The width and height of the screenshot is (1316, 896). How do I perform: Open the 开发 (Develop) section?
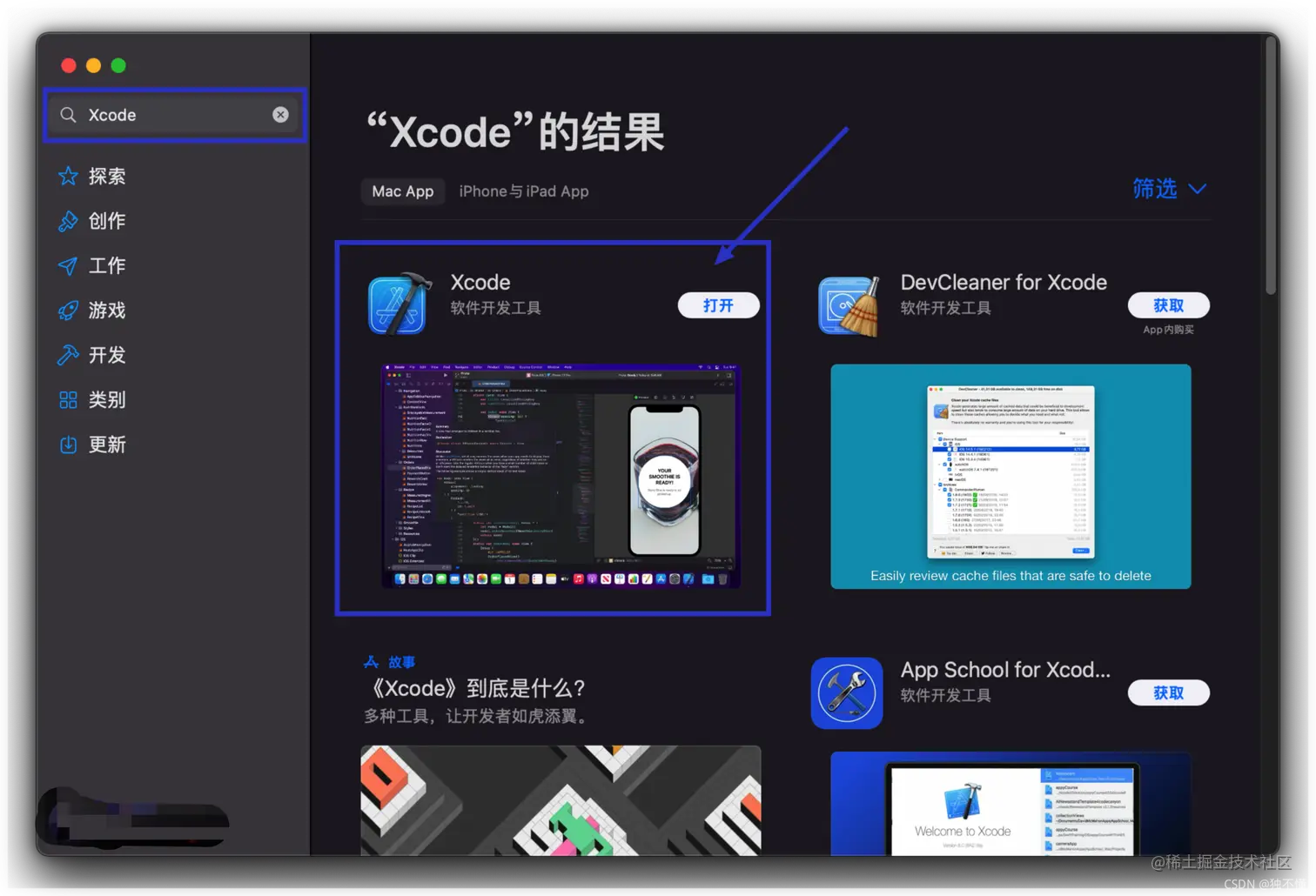107,355
